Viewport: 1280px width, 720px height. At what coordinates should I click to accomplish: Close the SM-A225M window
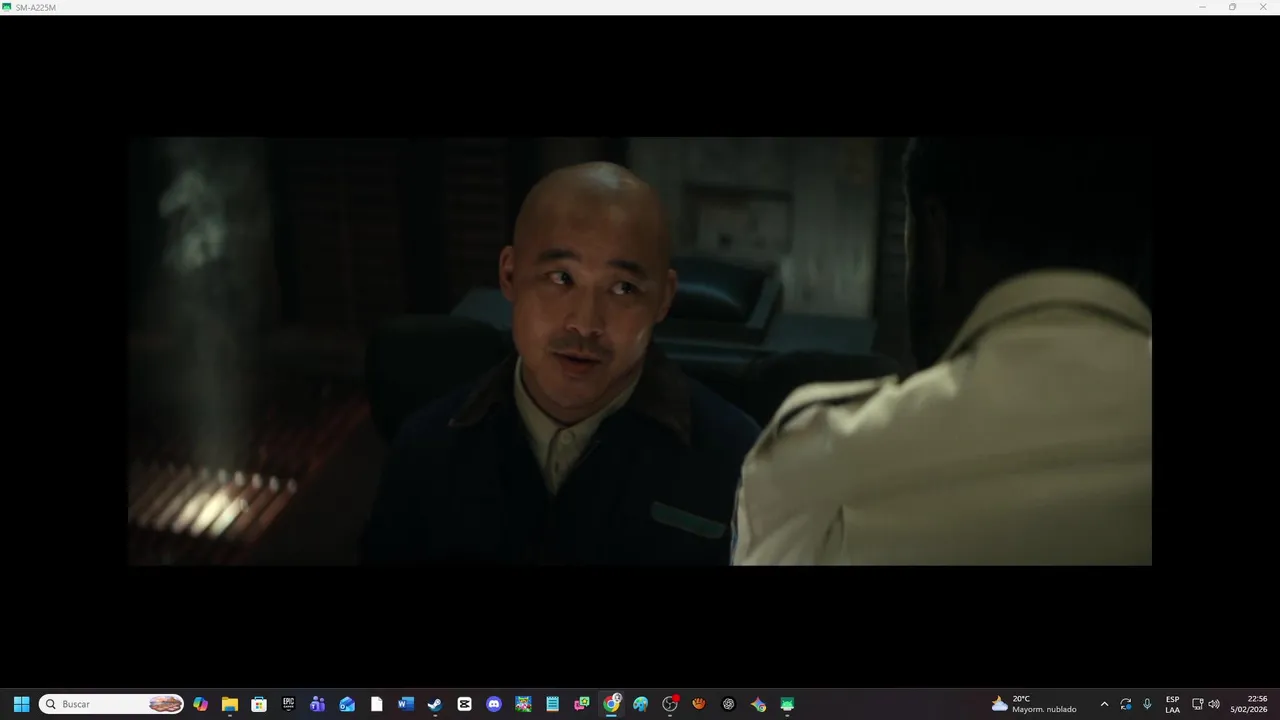click(1263, 7)
